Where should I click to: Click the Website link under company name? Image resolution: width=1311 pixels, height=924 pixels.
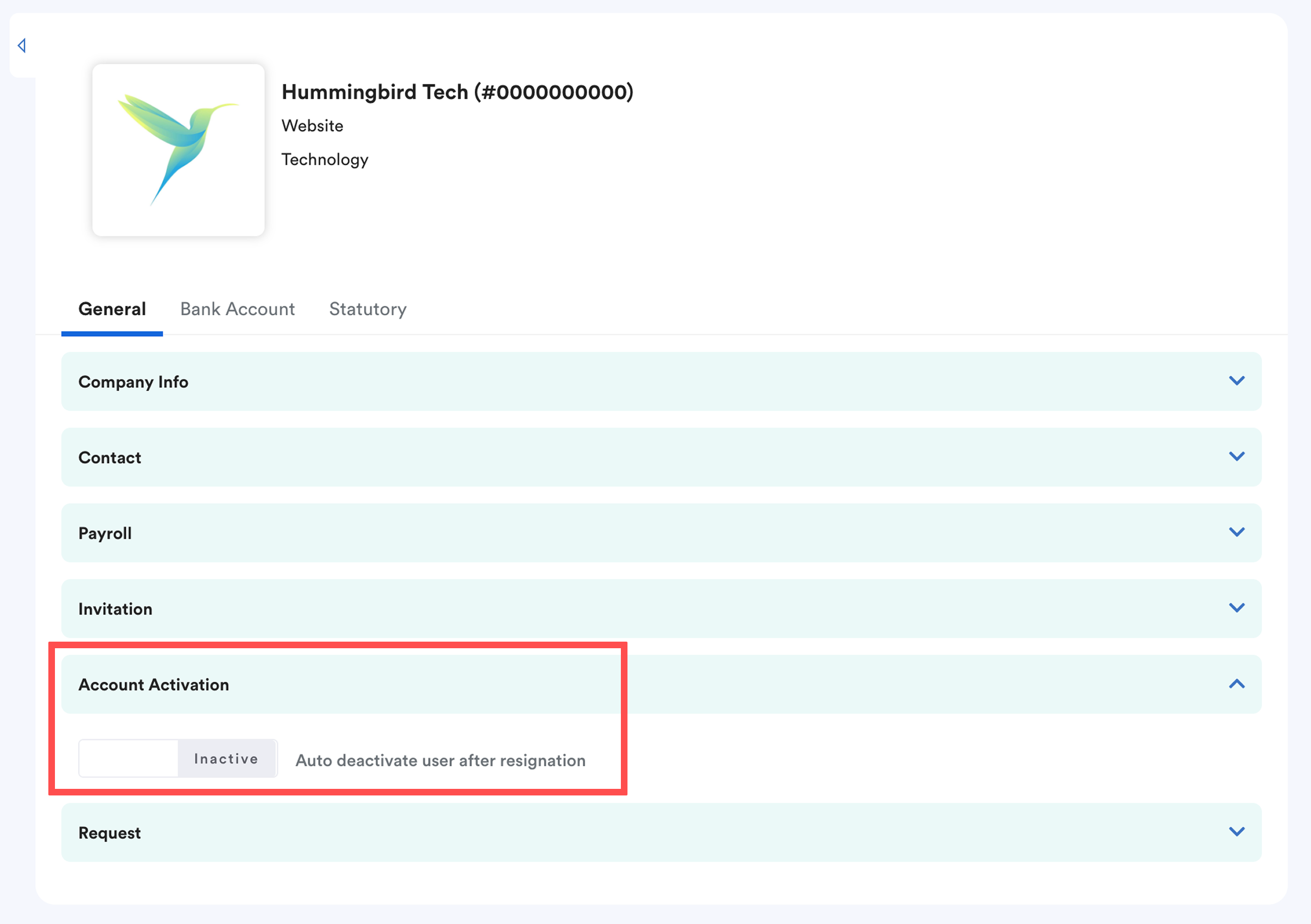tap(312, 126)
